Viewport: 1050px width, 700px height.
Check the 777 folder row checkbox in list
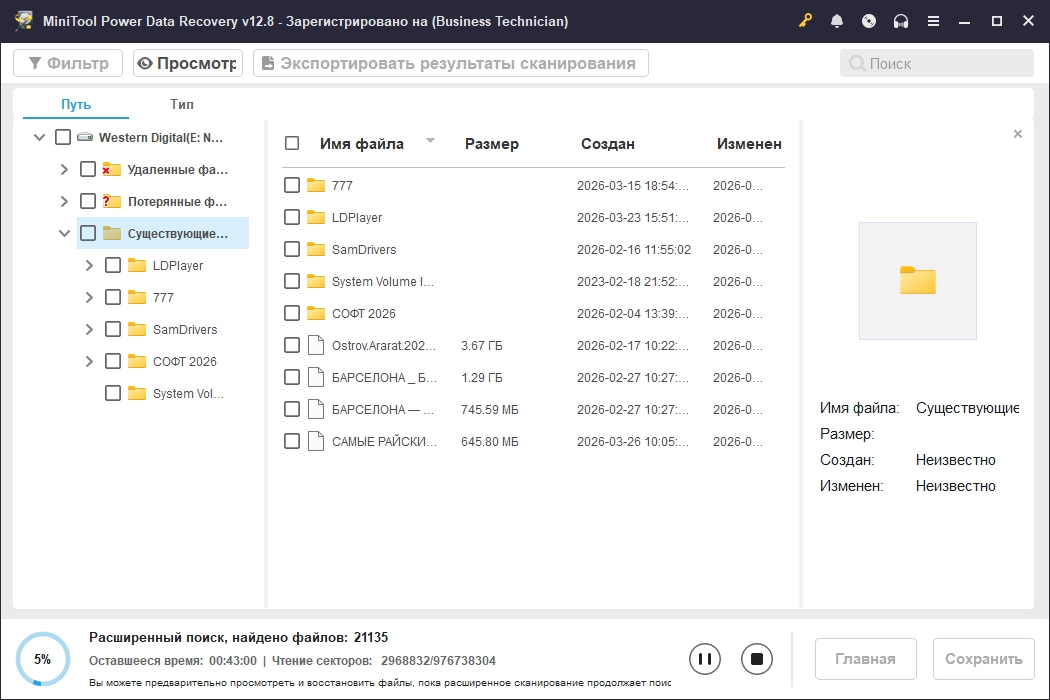click(x=292, y=185)
